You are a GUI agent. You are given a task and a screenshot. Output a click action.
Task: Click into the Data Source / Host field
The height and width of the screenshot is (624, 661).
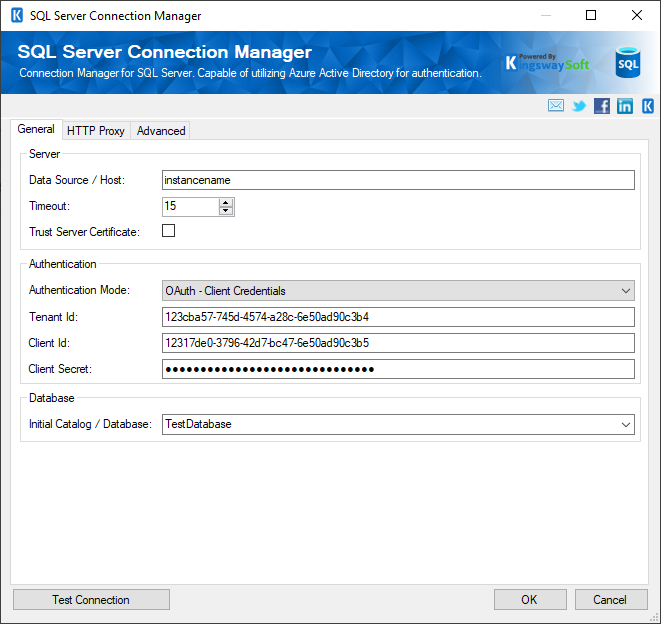[398, 180]
